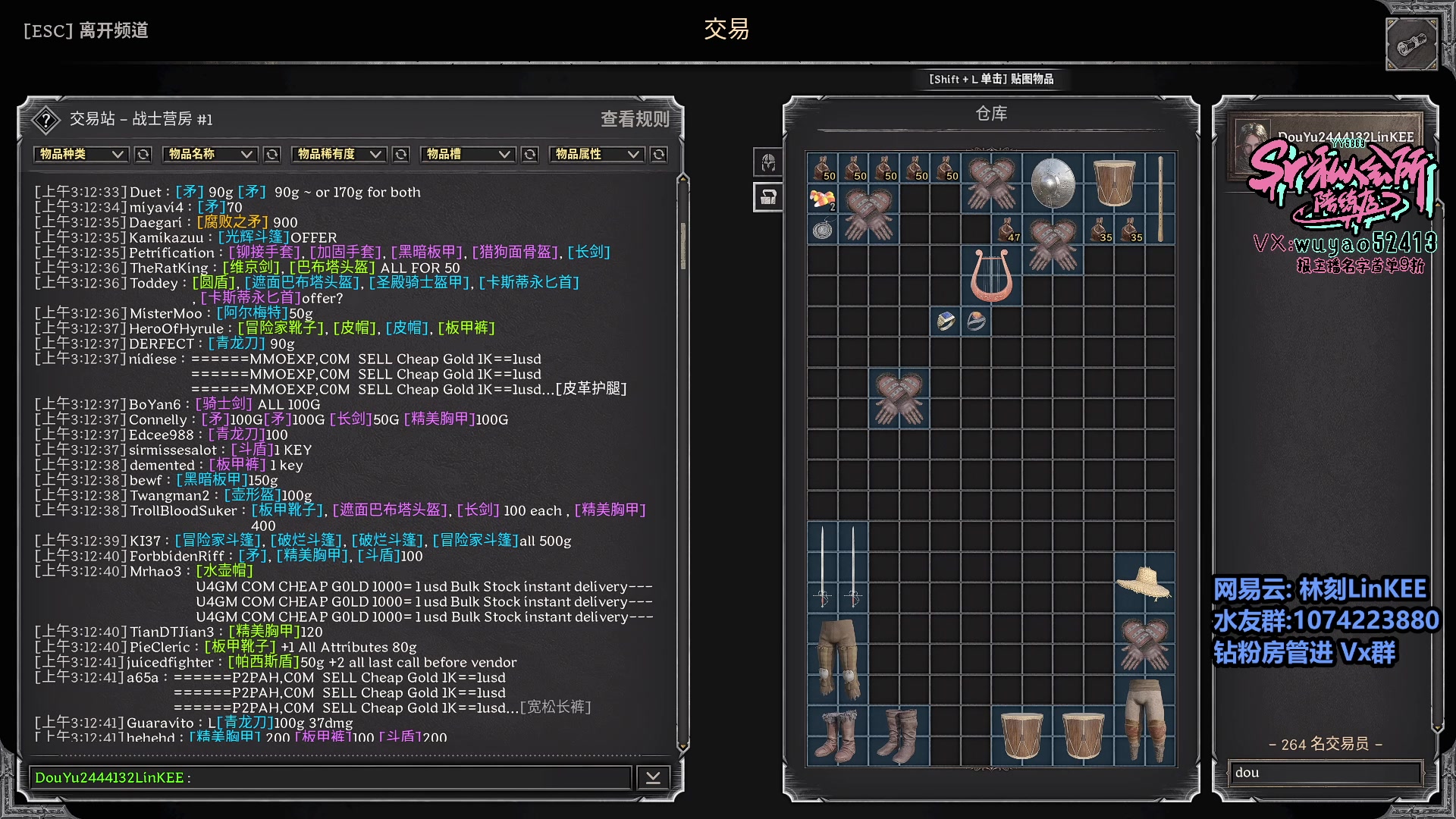Open the [腐败之矛] item link from Daegari
Viewport: 1456px width, 819px height.
click(x=233, y=222)
